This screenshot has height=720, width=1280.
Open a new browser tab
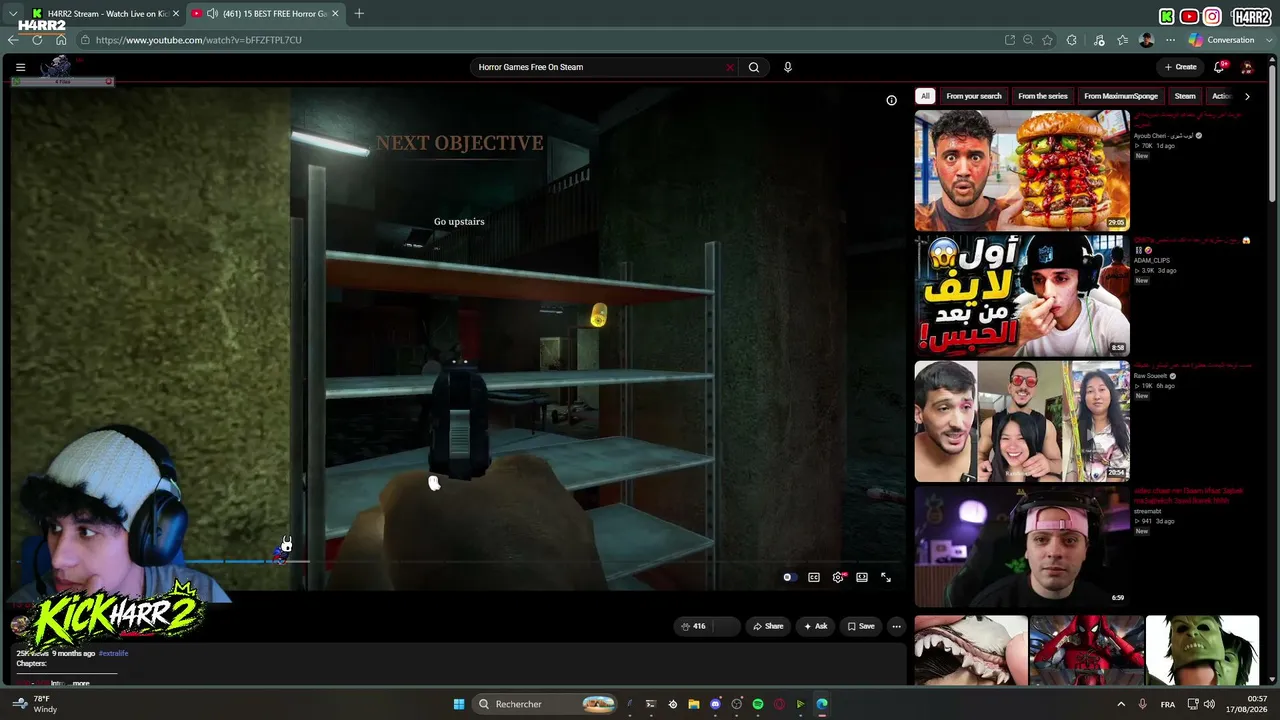[x=359, y=13]
